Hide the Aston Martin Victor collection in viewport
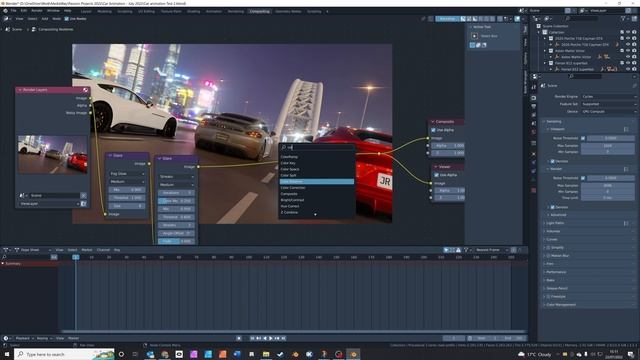This screenshot has width=640, height=360. pos(628,51)
